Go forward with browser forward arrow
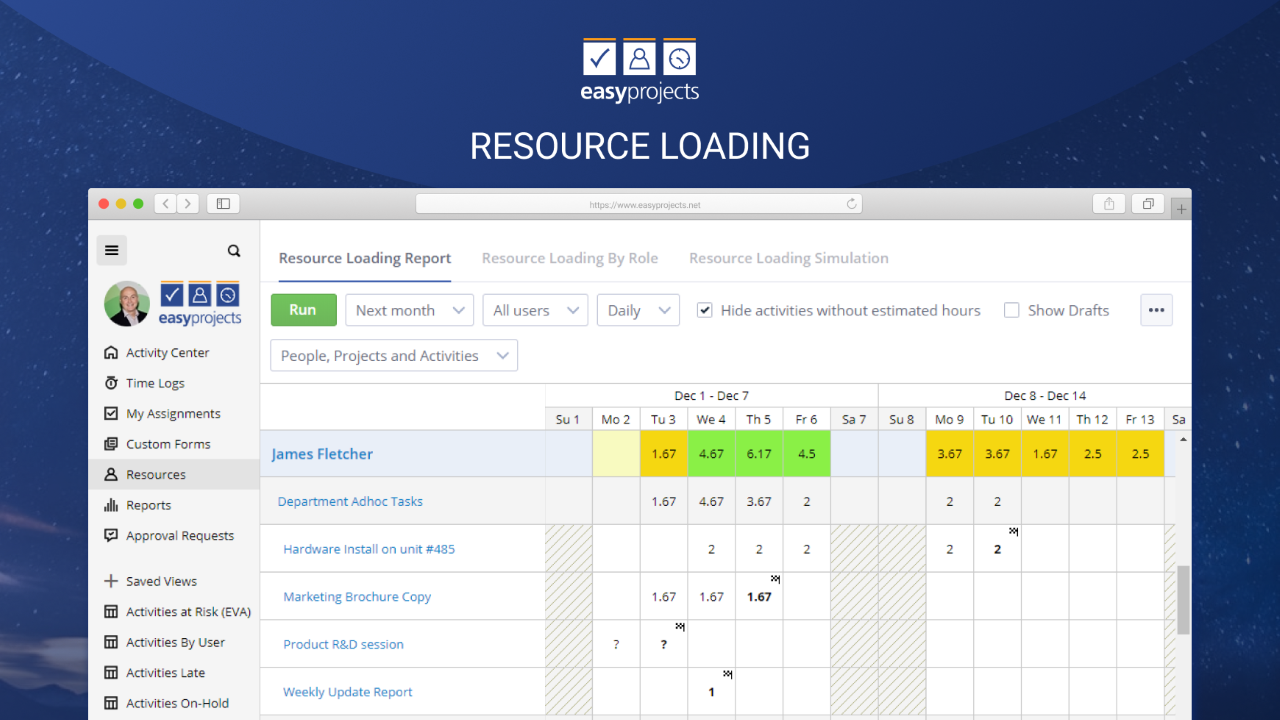Screen dimensions: 1280x720 [188, 204]
